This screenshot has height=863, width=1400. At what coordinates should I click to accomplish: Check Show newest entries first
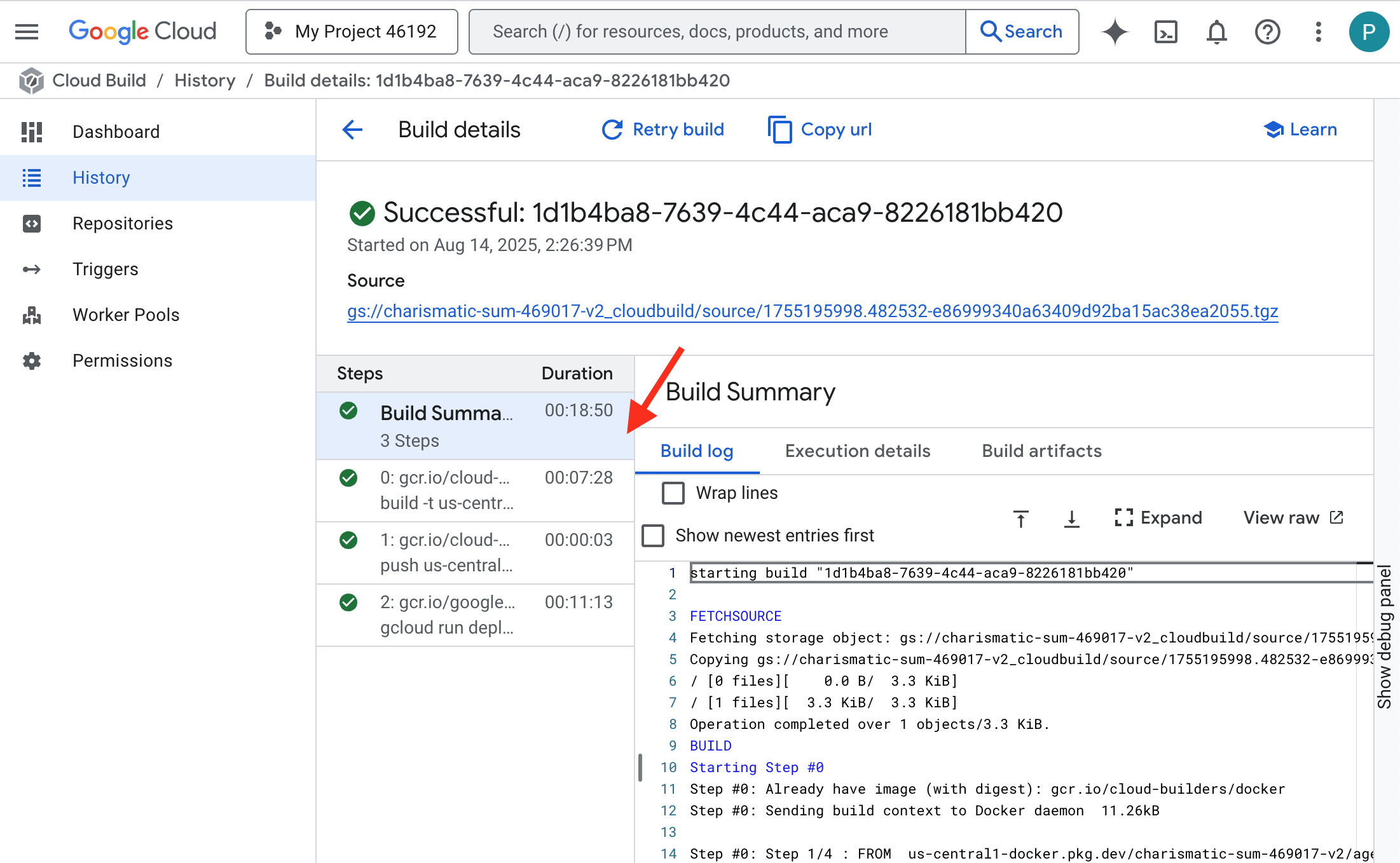653,535
